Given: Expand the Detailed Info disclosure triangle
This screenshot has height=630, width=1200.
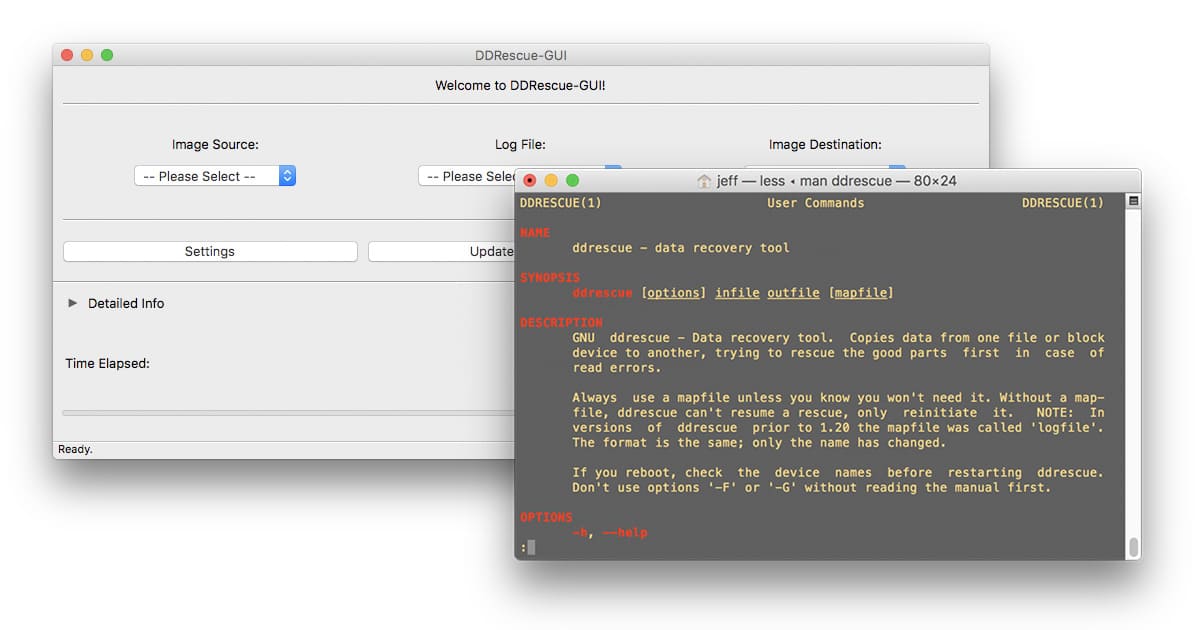Looking at the screenshot, I should (72, 303).
